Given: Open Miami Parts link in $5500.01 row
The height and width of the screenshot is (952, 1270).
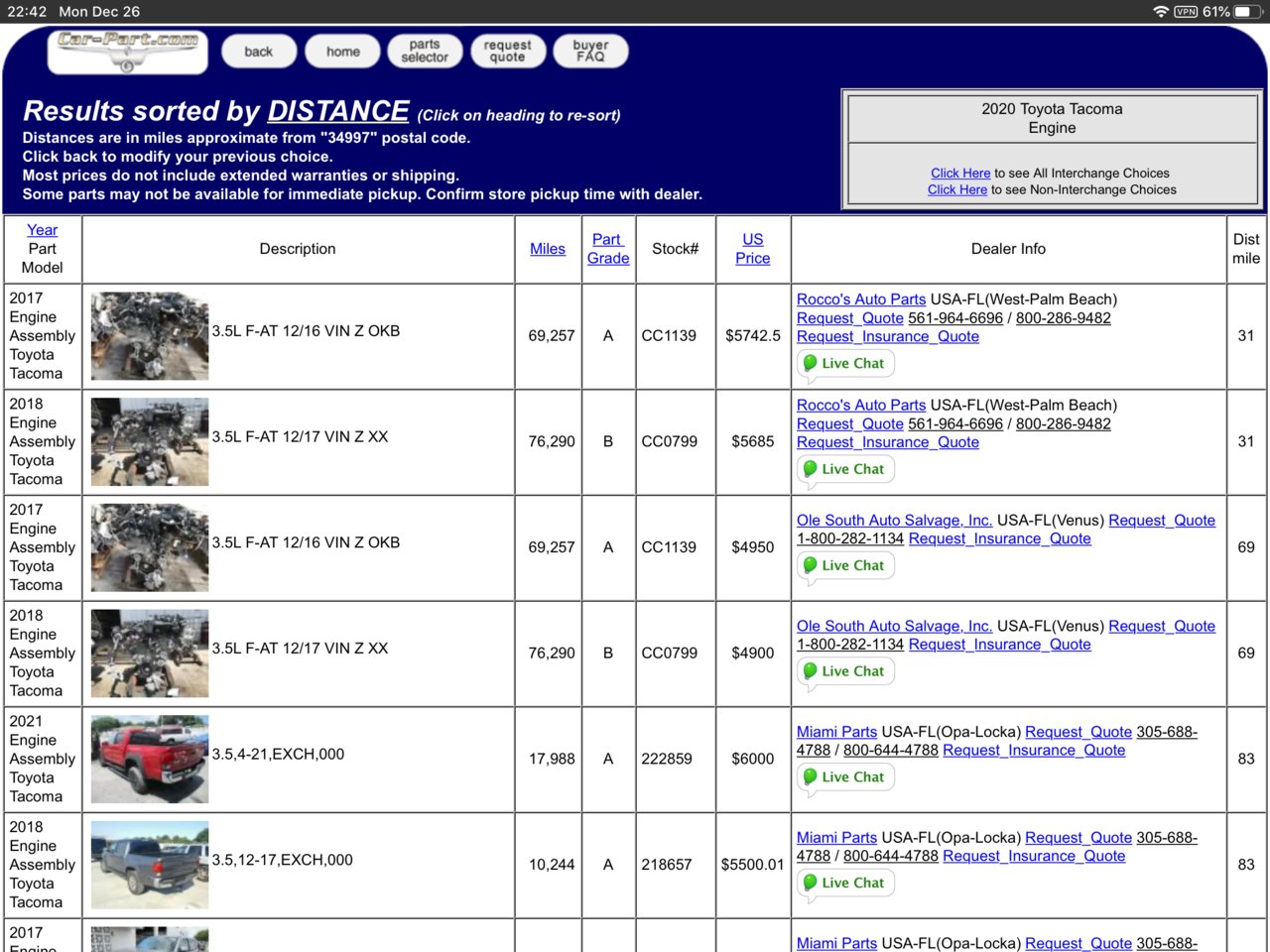Looking at the screenshot, I should point(836,838).
